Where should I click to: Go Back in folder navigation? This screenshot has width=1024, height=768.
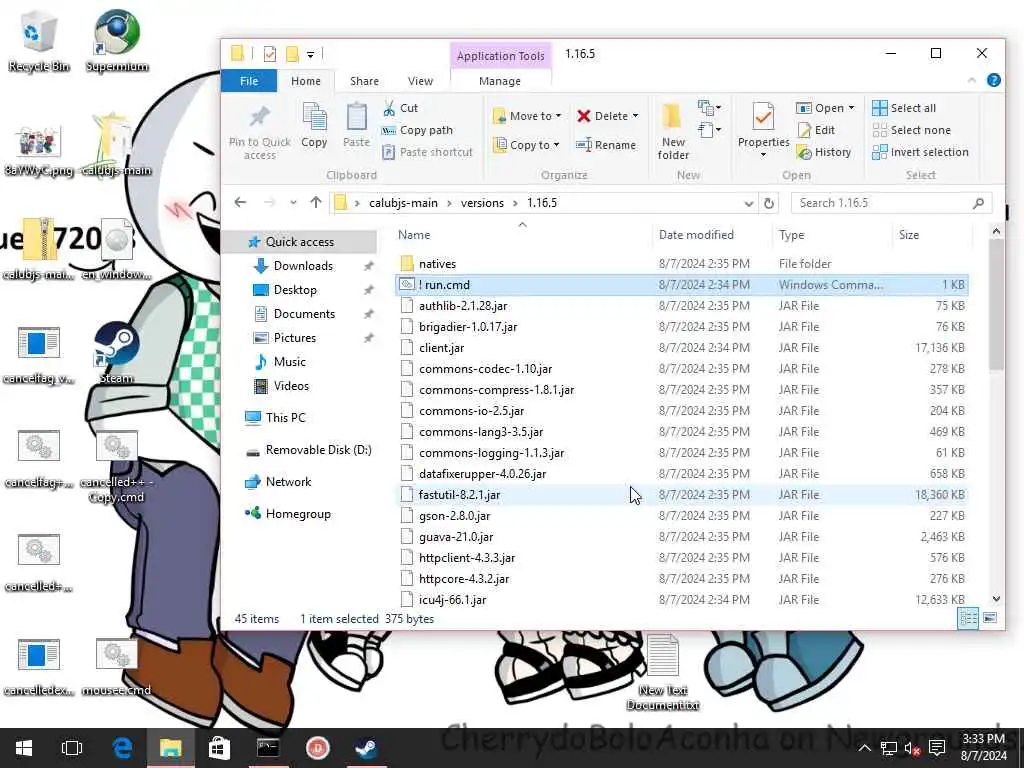240,202
